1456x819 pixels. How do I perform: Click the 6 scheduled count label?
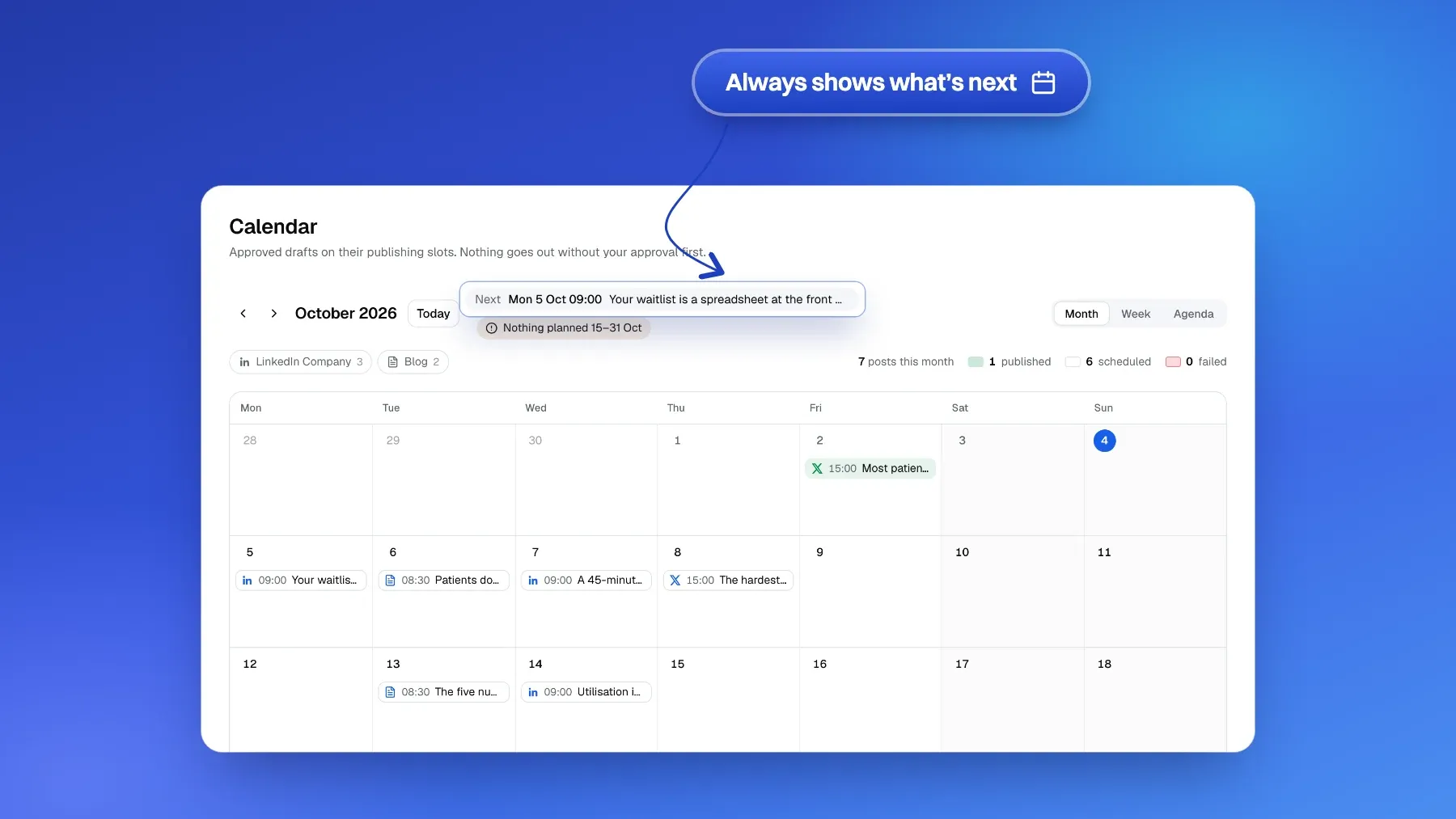[1118, 361]
